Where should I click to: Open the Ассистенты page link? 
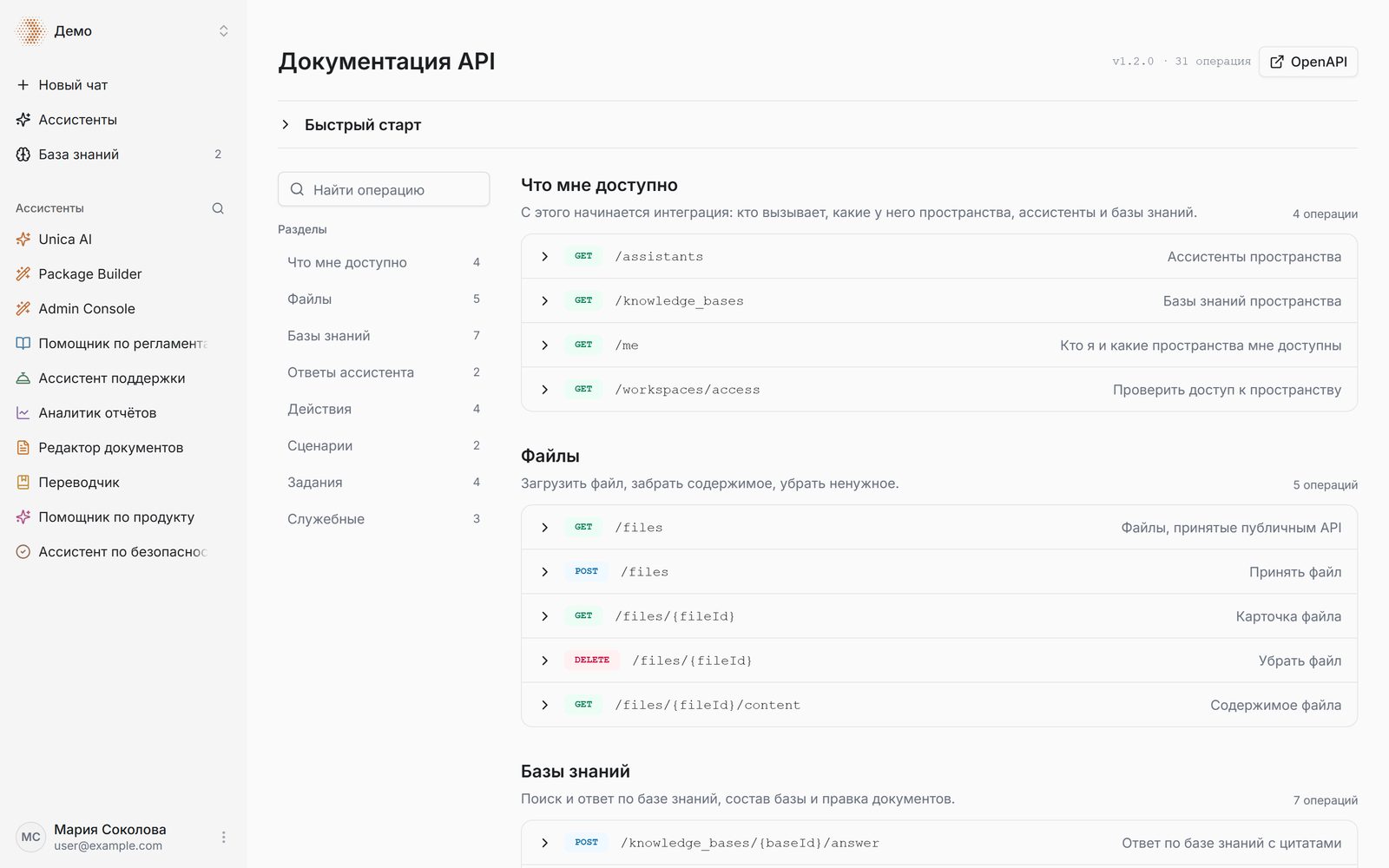pos(123,120)
